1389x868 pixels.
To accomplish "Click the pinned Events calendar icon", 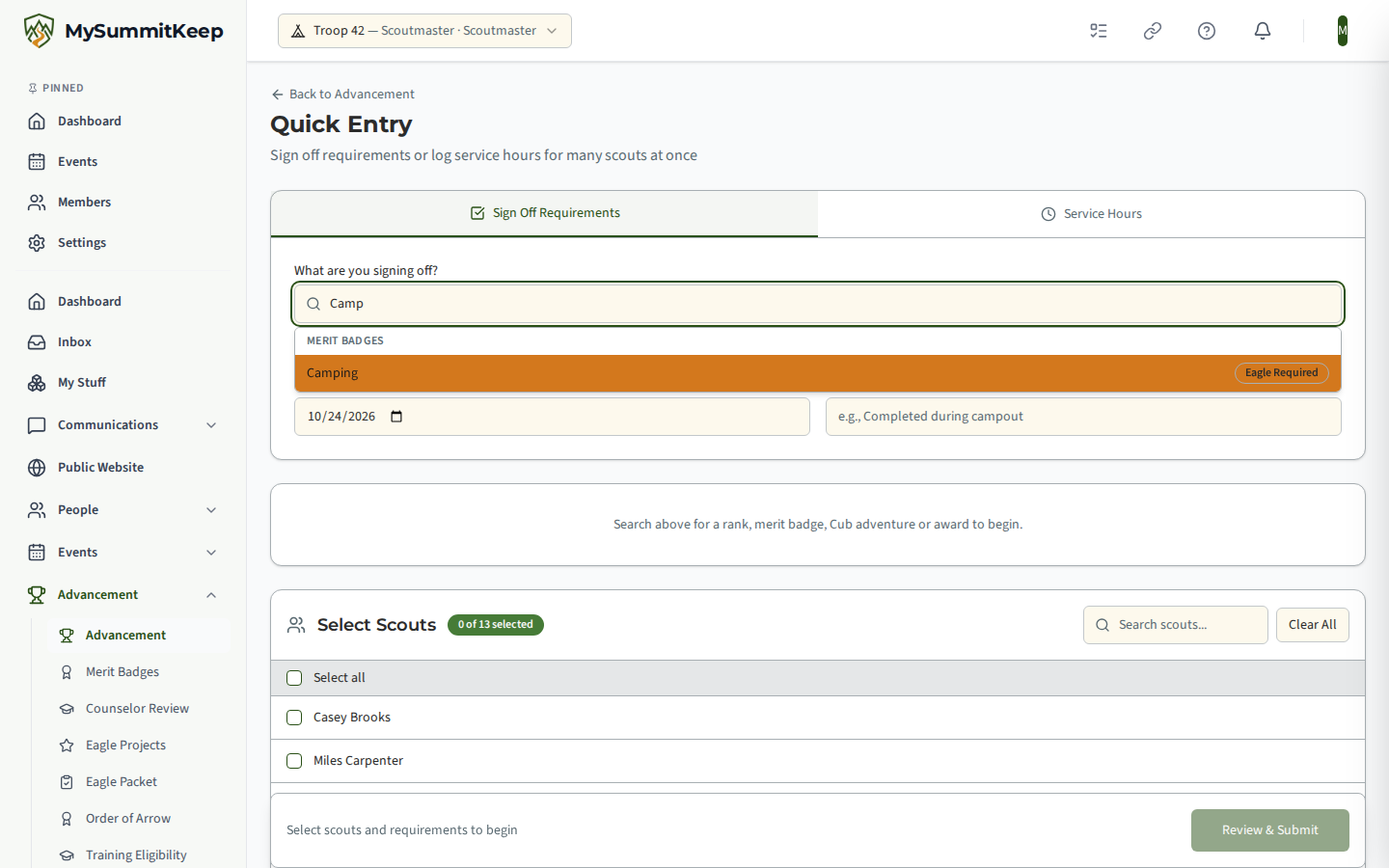I will pyautogui.click(x=37, y=162).
